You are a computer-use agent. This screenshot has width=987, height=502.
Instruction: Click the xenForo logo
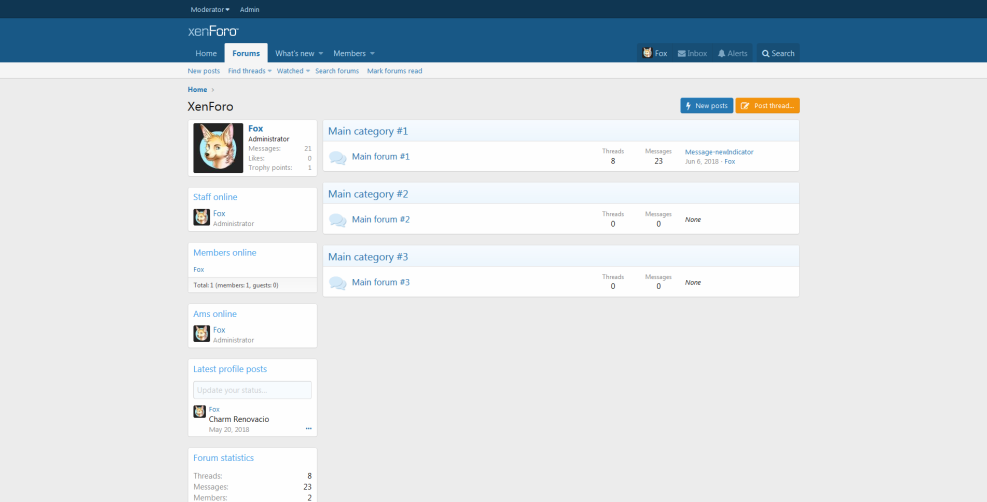click(212, 31)
